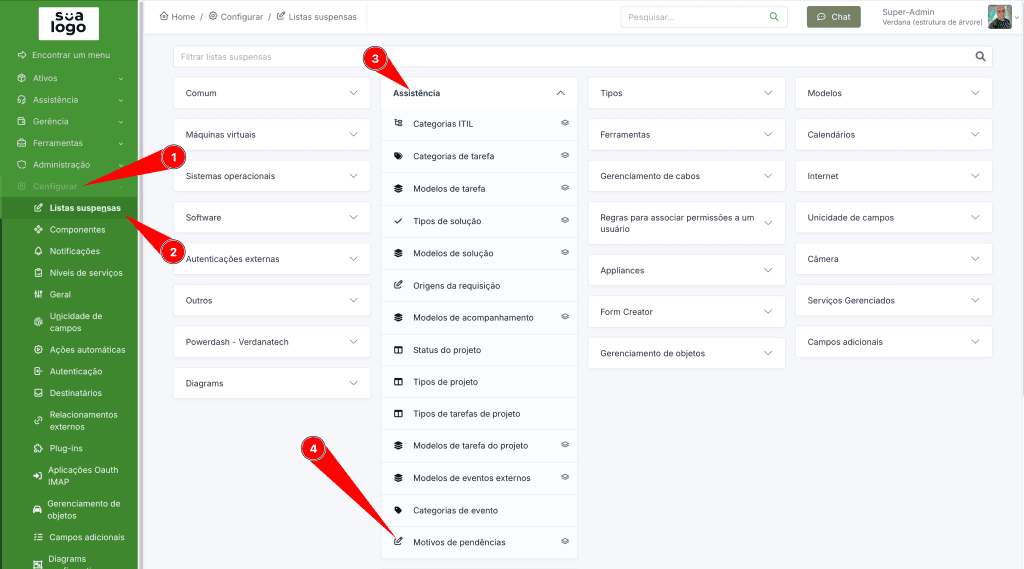Click the Home icon in breadcrumb
Viewport: 1024px width, 569px height.
(164, 16)
